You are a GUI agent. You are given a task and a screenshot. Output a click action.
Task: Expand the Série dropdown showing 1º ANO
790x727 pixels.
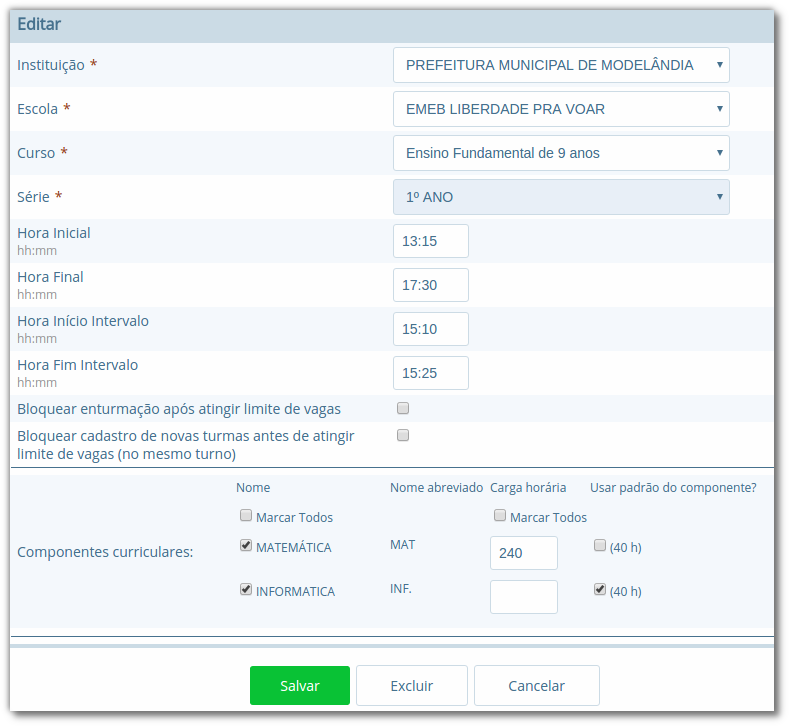click(x=560, y=197)
